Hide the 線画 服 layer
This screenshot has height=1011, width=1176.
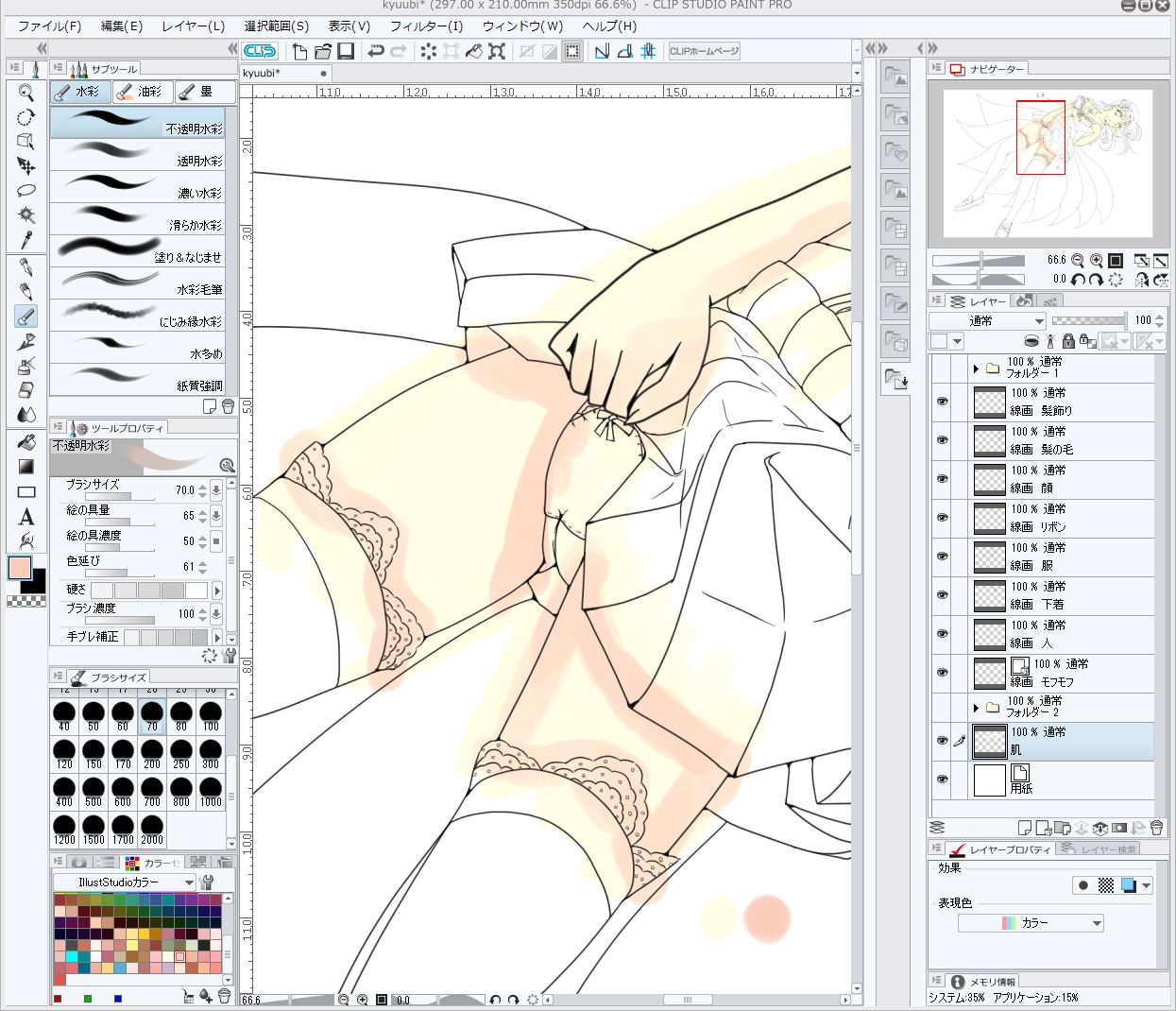point(942,557)
